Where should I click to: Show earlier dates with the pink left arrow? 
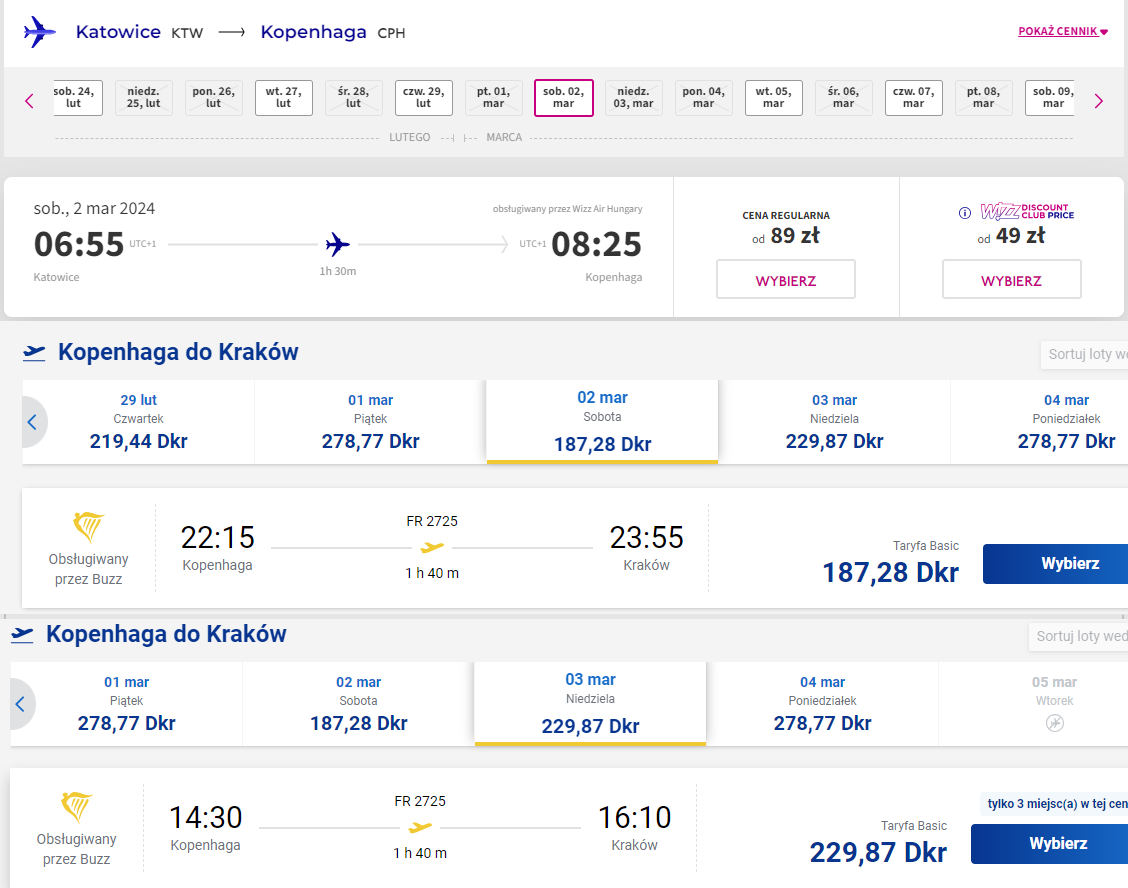pos(29,101)
